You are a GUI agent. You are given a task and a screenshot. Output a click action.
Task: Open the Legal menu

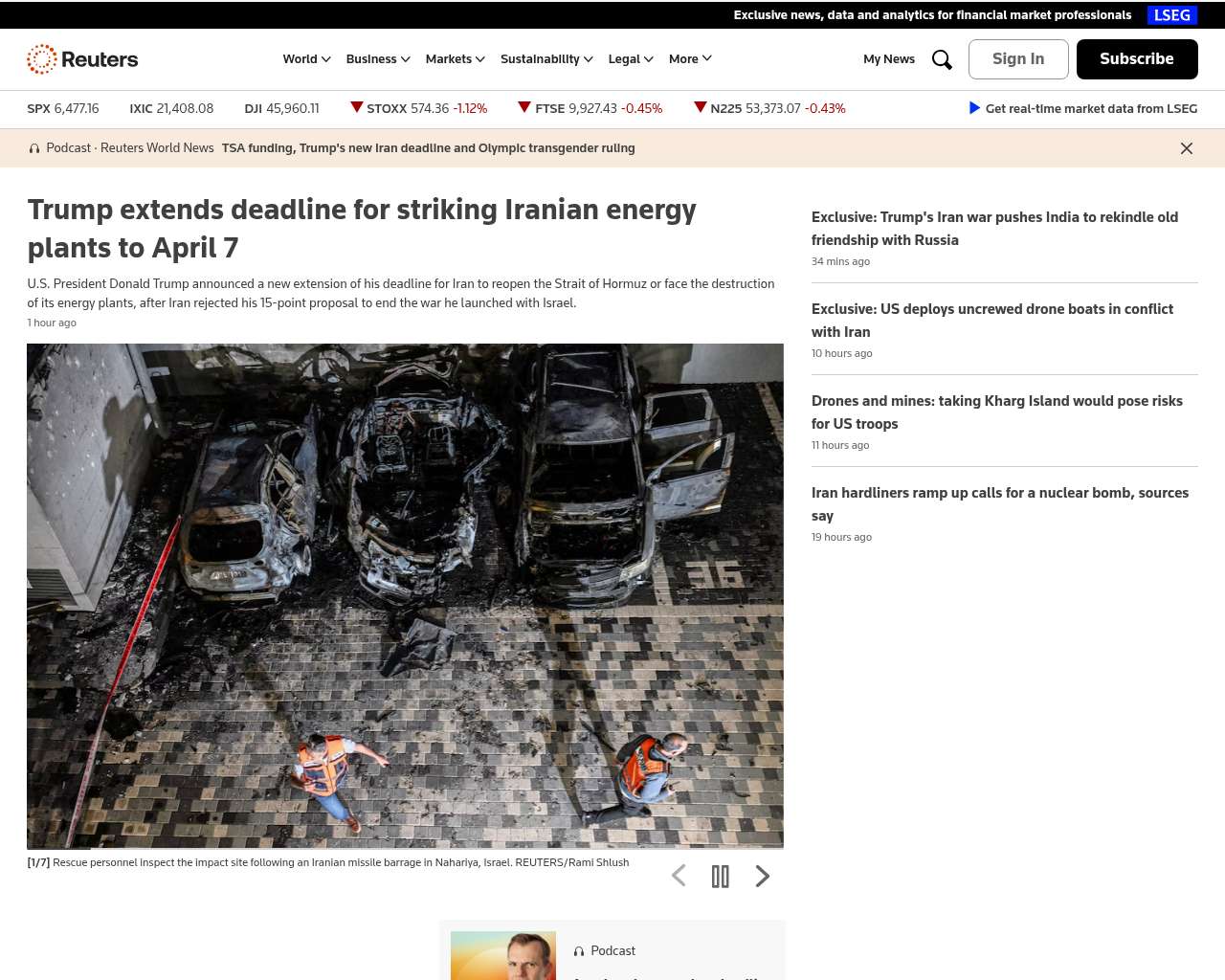[631, 59]
